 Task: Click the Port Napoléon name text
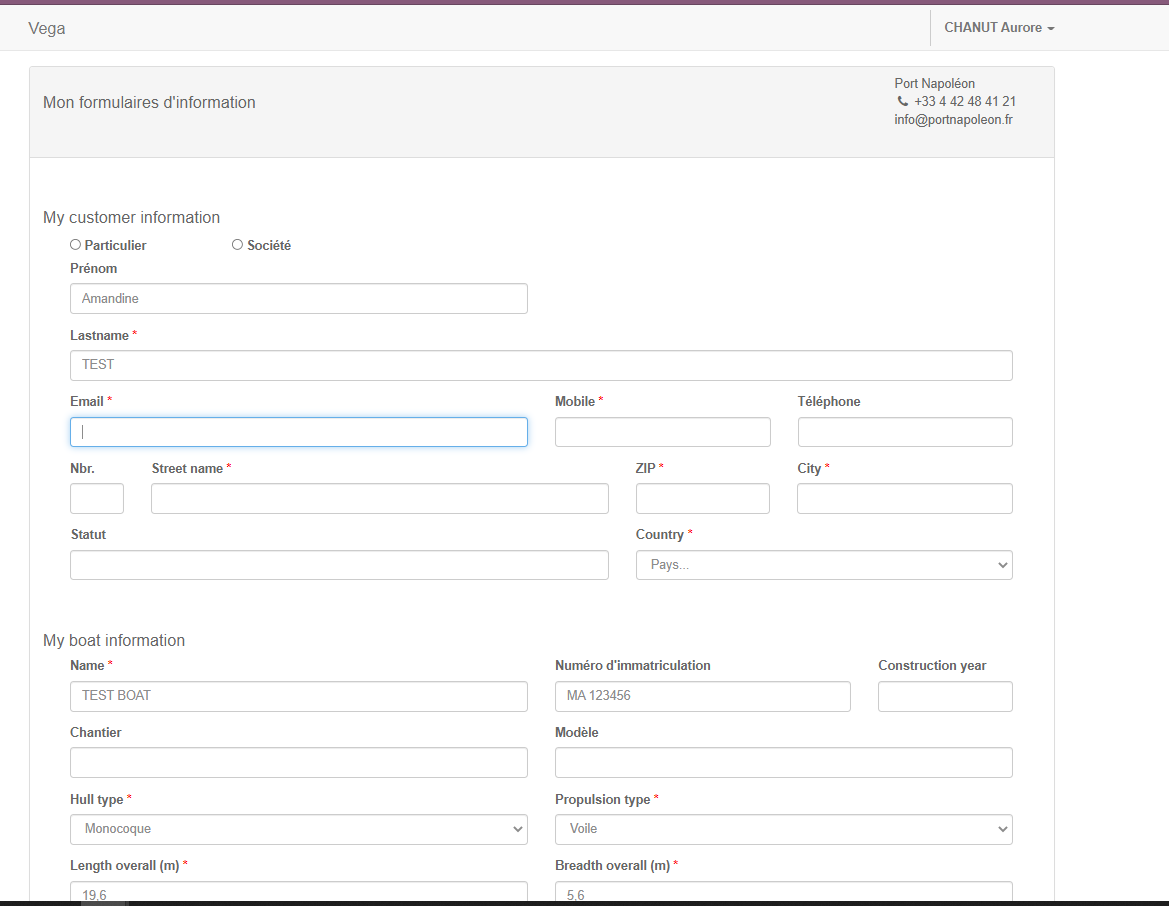coord(935,84)
